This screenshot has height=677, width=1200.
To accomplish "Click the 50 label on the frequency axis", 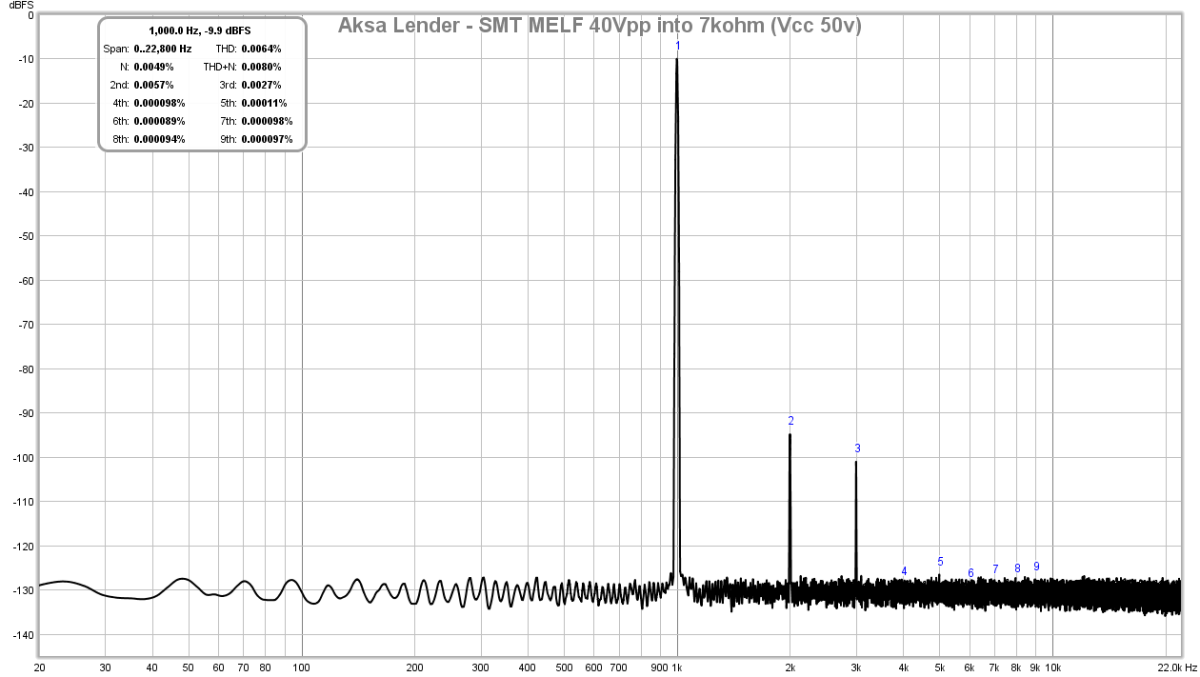I will [189, 666].
